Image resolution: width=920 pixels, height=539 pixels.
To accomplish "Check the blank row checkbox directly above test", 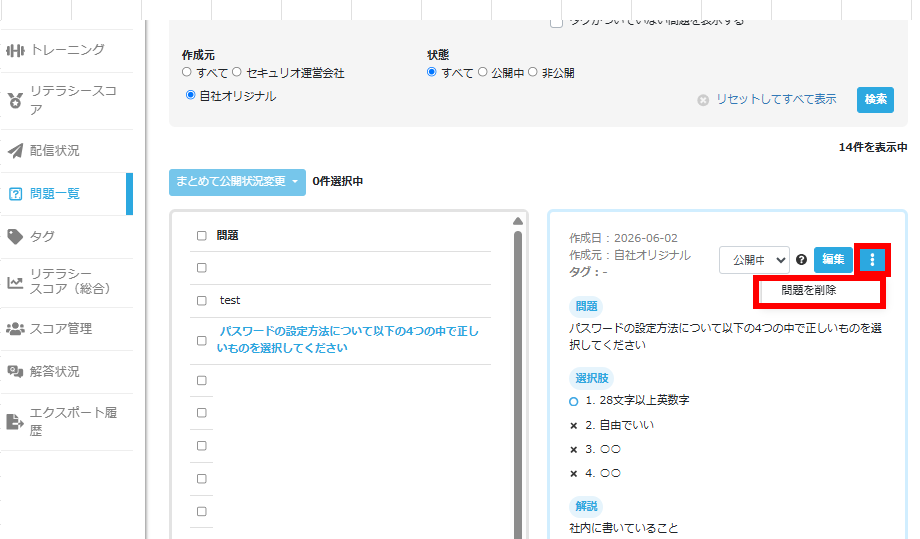I will coord(202,268).
